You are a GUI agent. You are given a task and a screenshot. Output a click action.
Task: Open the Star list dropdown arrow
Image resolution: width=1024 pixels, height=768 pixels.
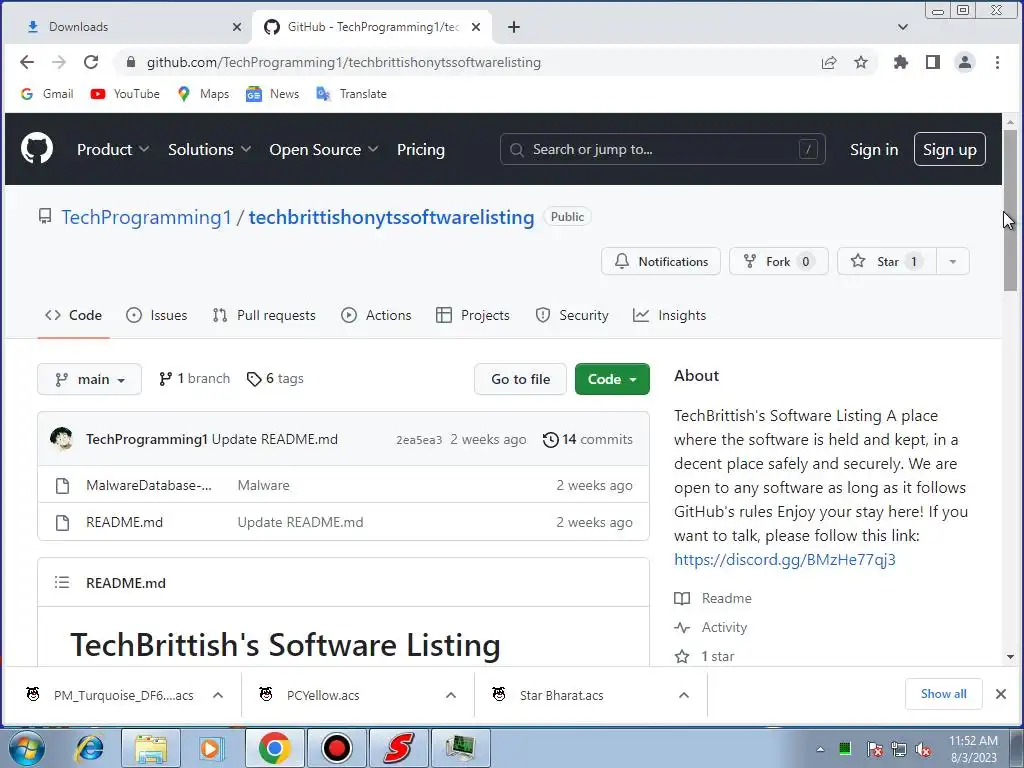953,261
